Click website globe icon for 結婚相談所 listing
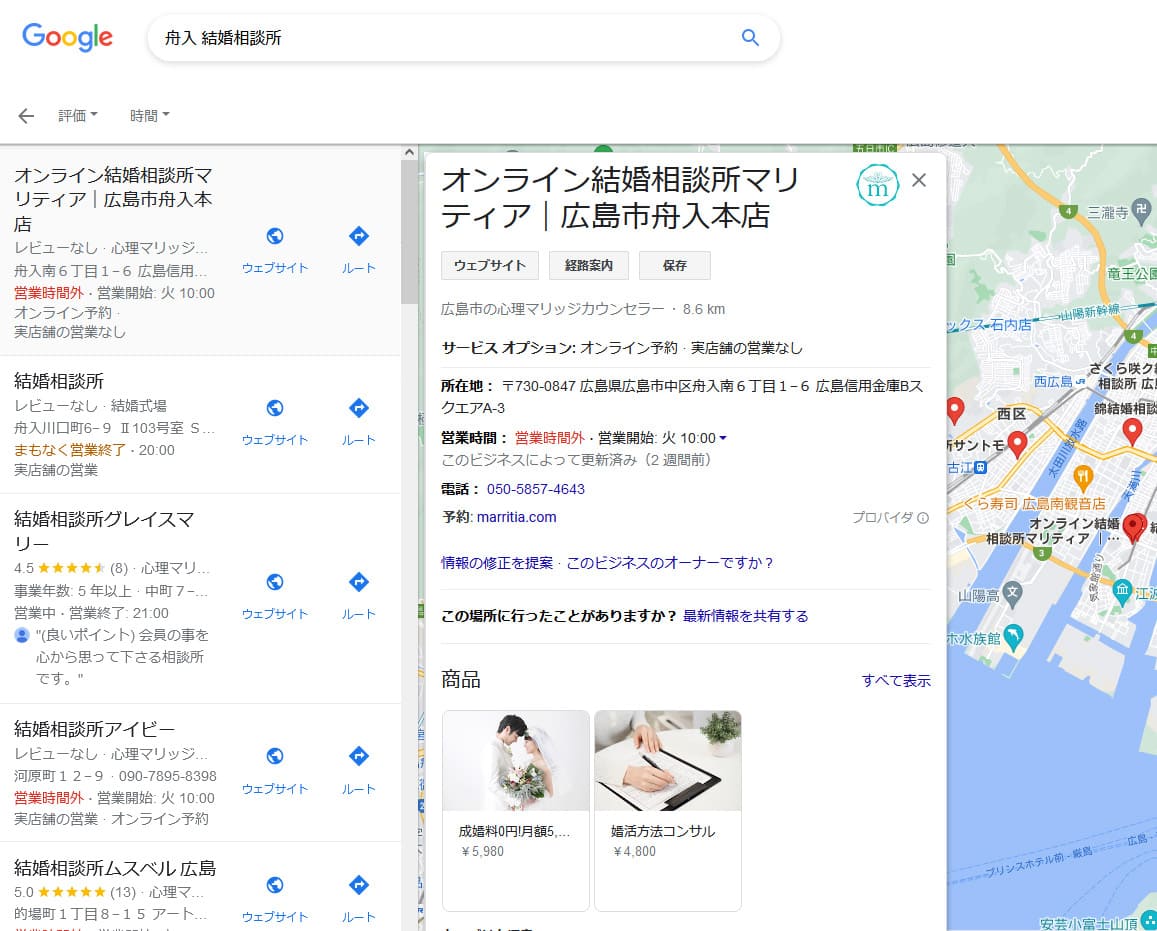Viewport: 1157px width, 931px height. 274,408
